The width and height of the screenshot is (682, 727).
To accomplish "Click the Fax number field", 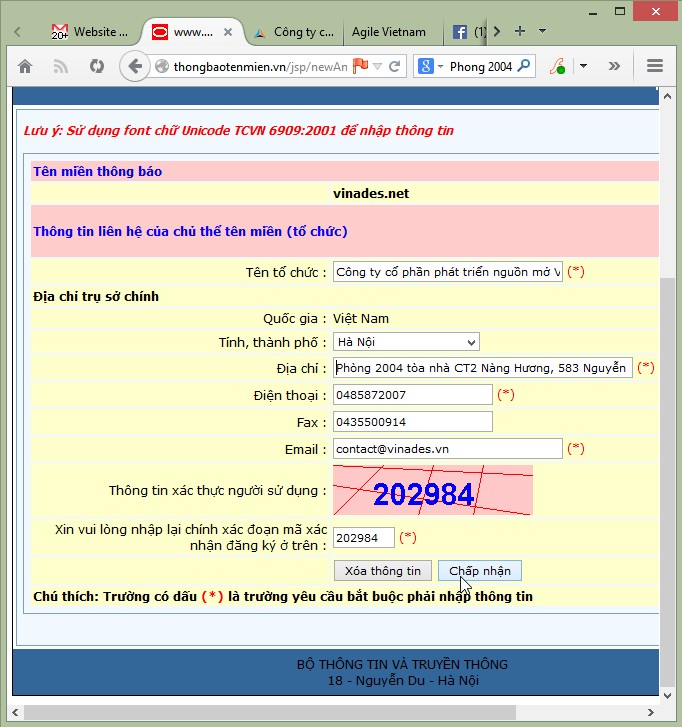I will coord(412,422).
